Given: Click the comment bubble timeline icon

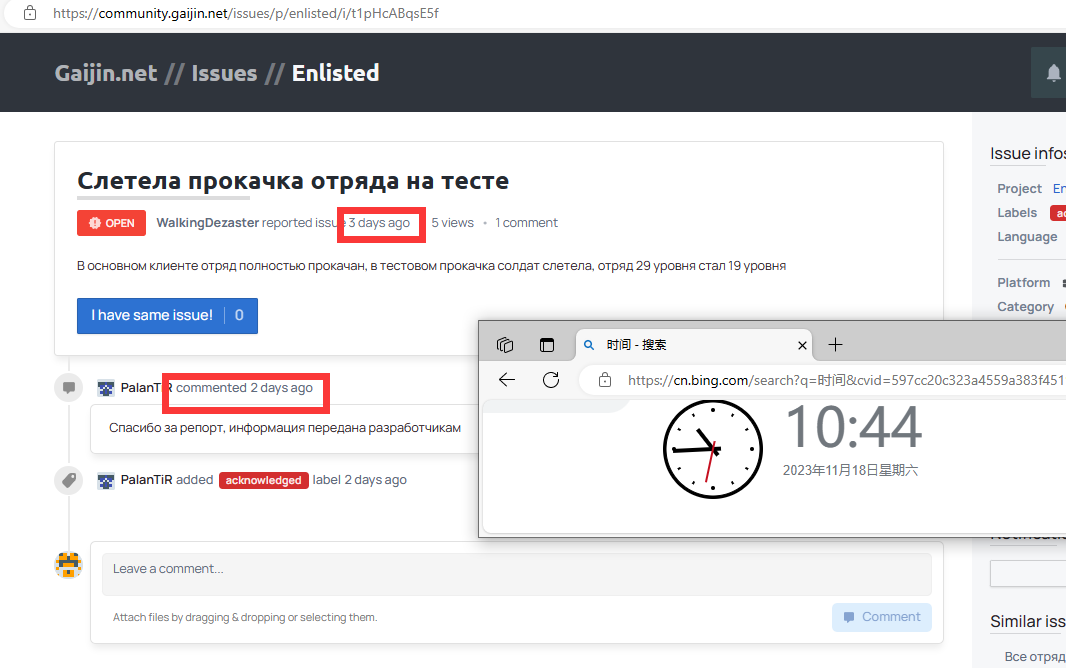Looking at the screenshot, I should coord(68,387).
